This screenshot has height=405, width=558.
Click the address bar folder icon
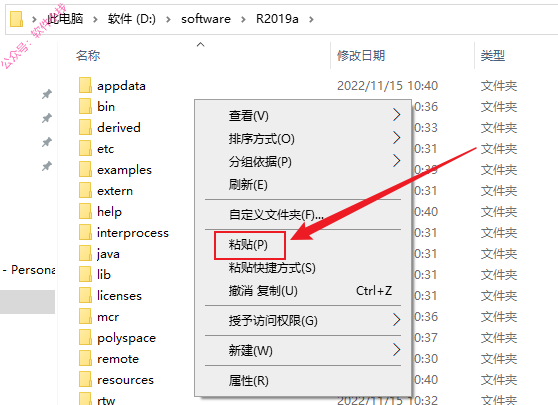pyautogui.click(x=16, y=19)
